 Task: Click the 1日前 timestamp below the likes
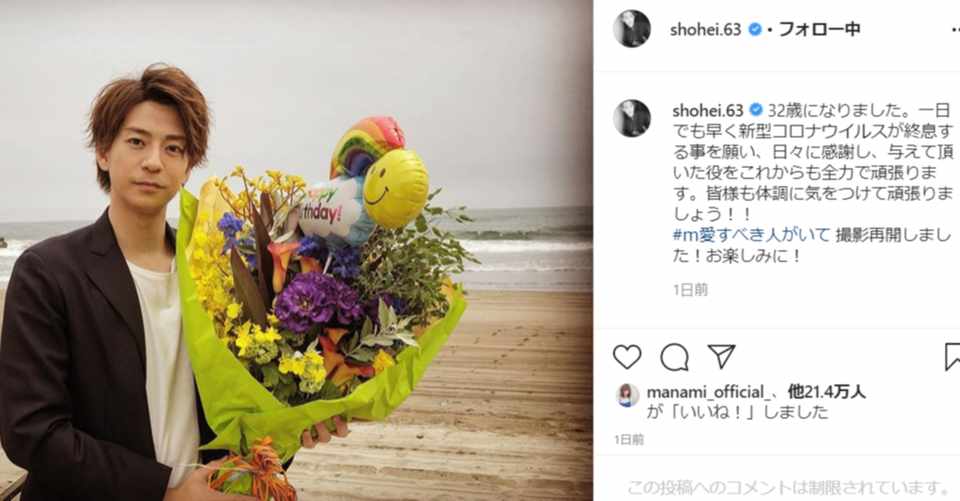[629, 439]
